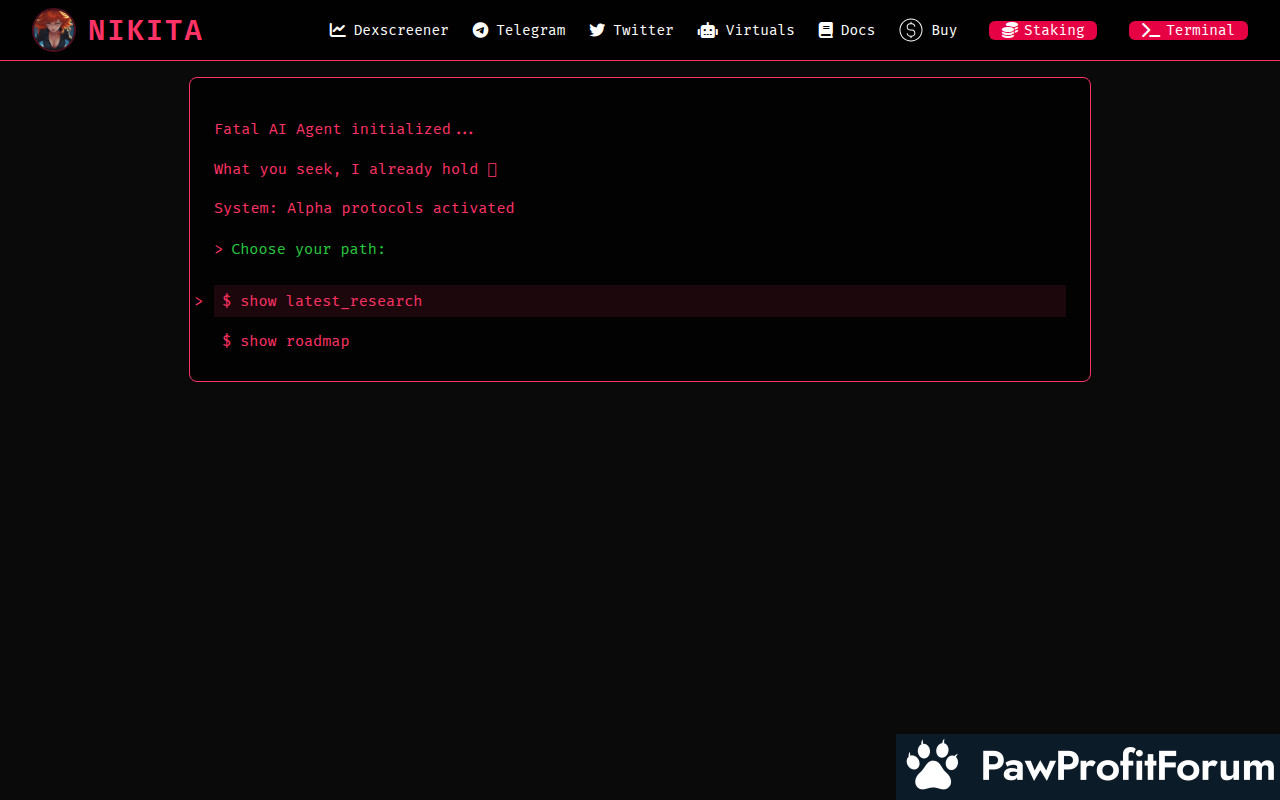Open the Virtuals link

coord(746,30)
